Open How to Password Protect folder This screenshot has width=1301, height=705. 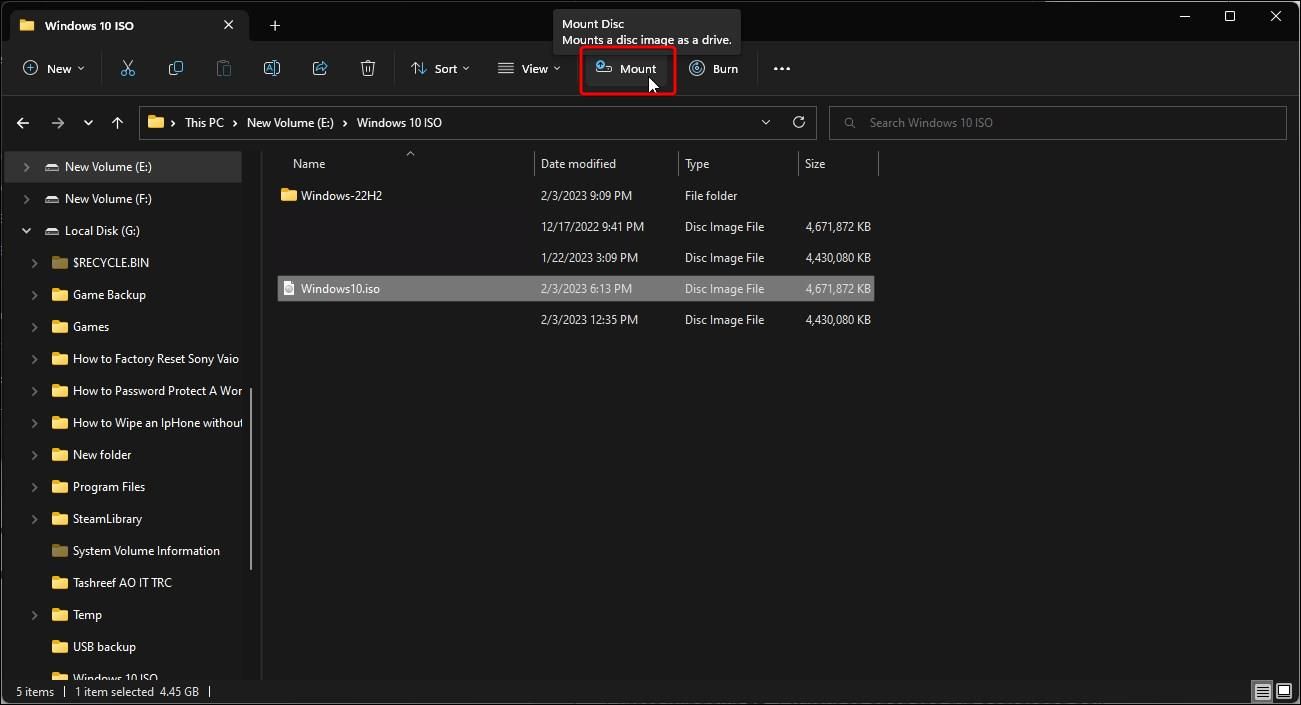click(x=158, y=391)
